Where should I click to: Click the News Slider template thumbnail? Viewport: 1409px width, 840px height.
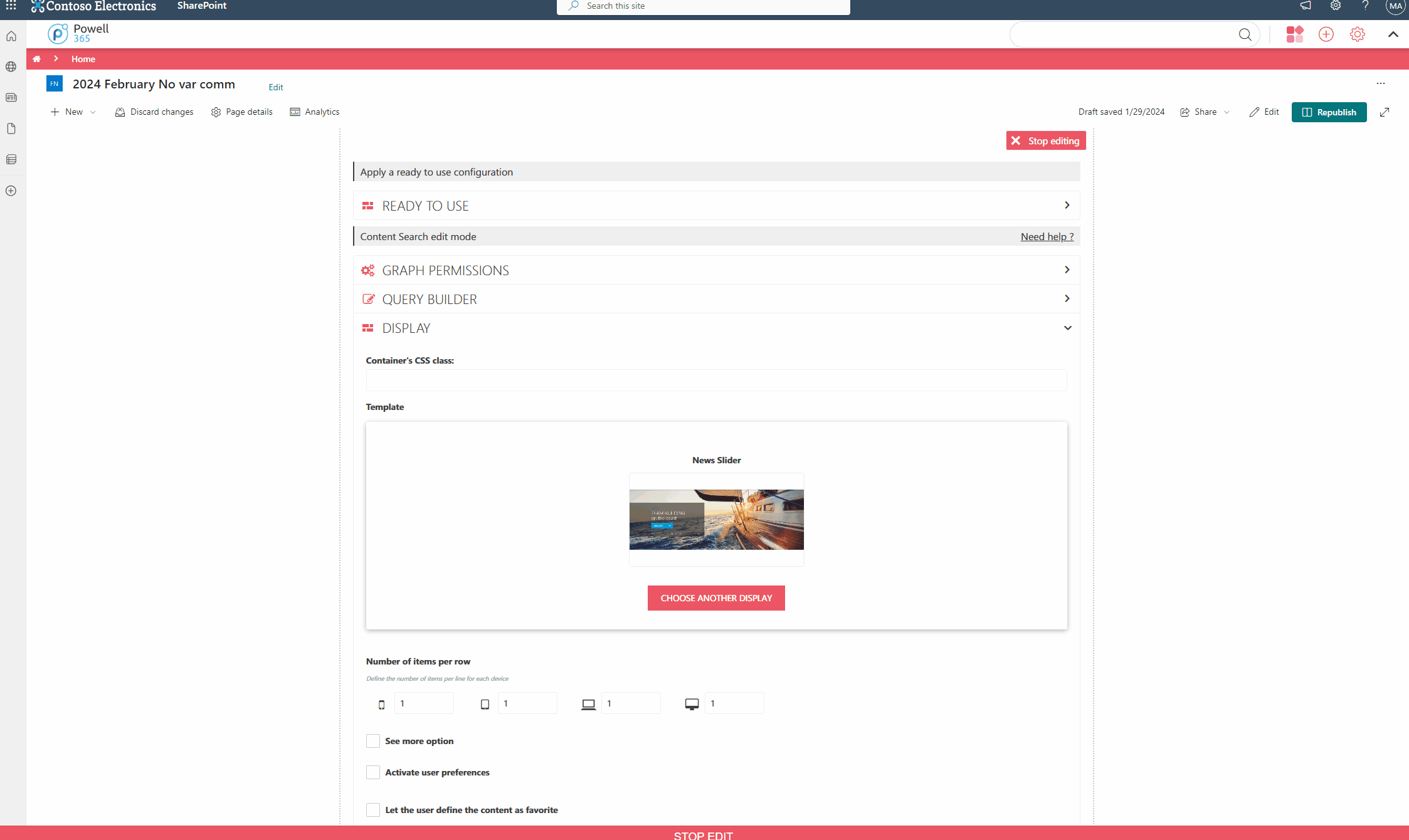click(x=716, y=520)
